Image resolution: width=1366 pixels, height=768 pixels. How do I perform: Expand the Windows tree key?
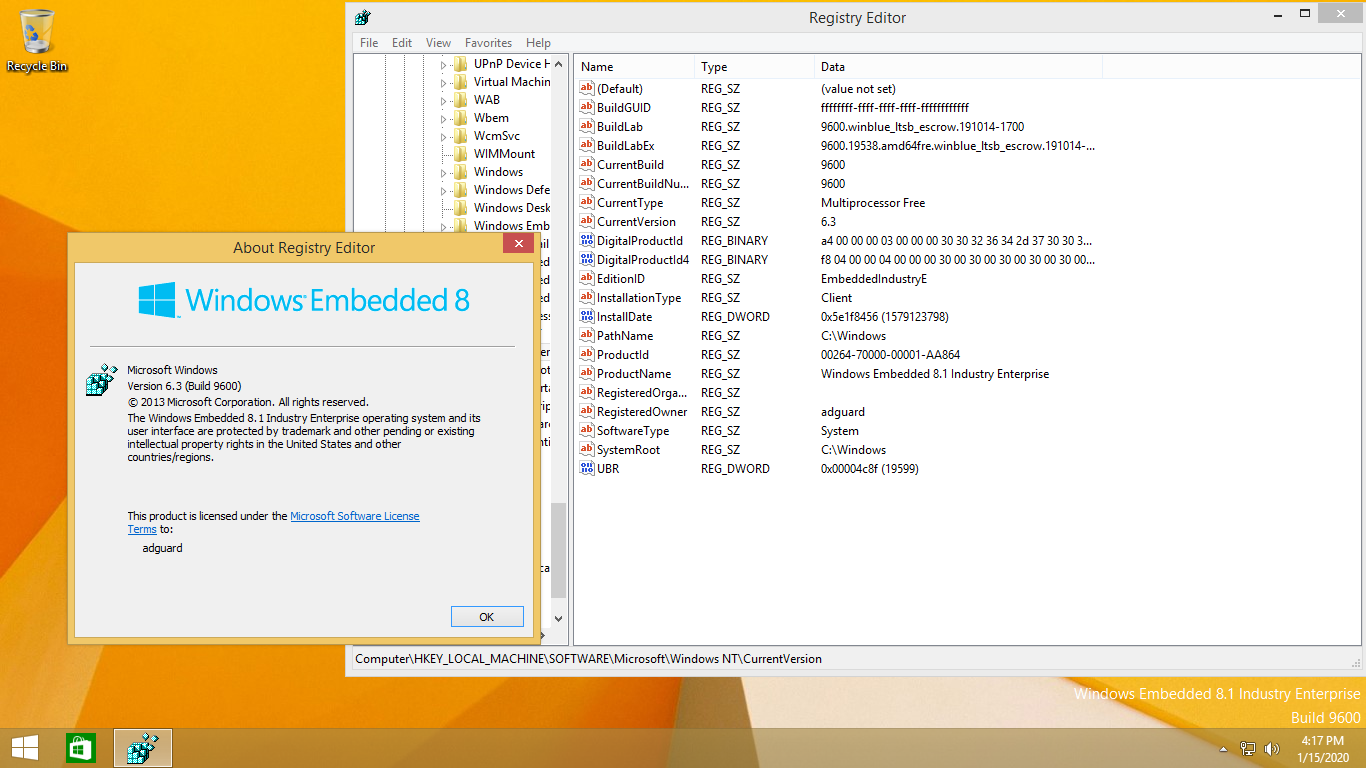click(x=444, y=172)
